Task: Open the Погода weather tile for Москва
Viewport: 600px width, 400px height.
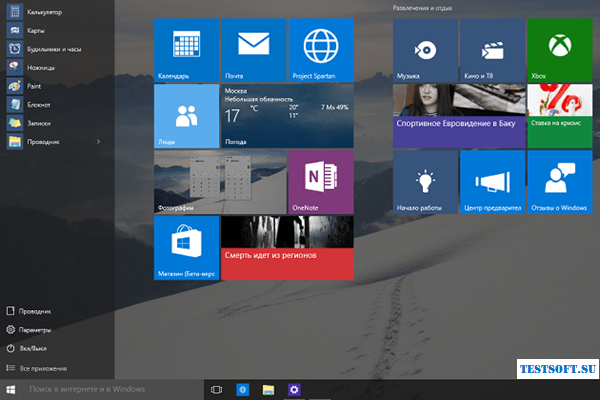Action: [x=287, y=116]
